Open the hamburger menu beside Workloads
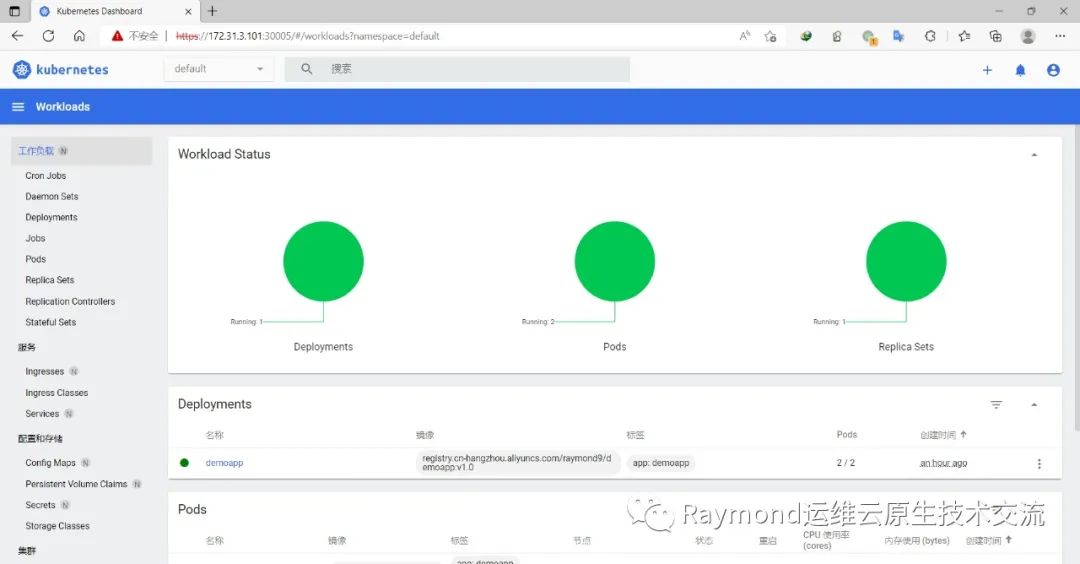Image resolution: width=1080 pixels, height=564 pixels. point(19,107)
